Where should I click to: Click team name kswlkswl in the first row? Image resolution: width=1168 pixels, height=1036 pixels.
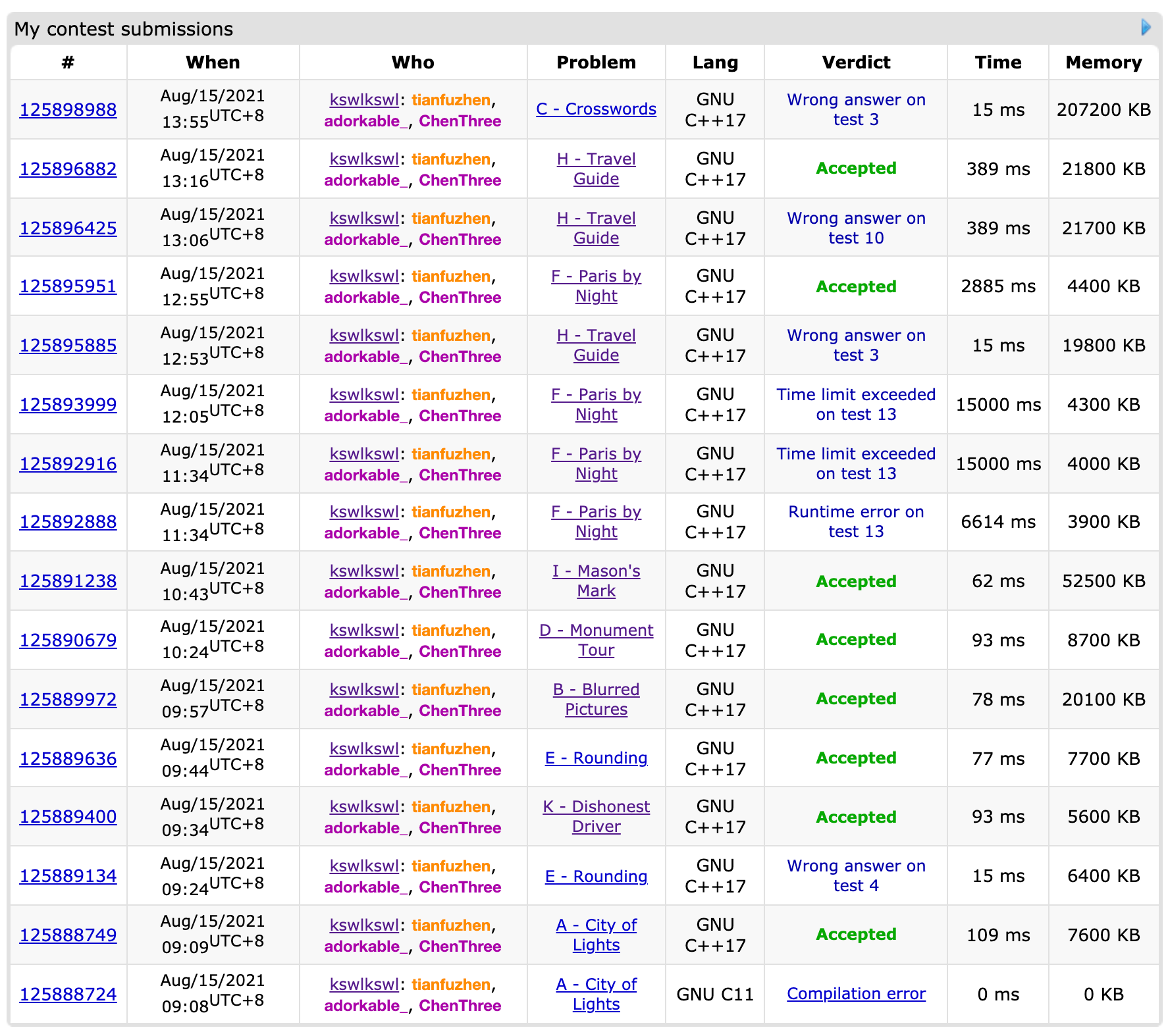click(x=364, y=100)
